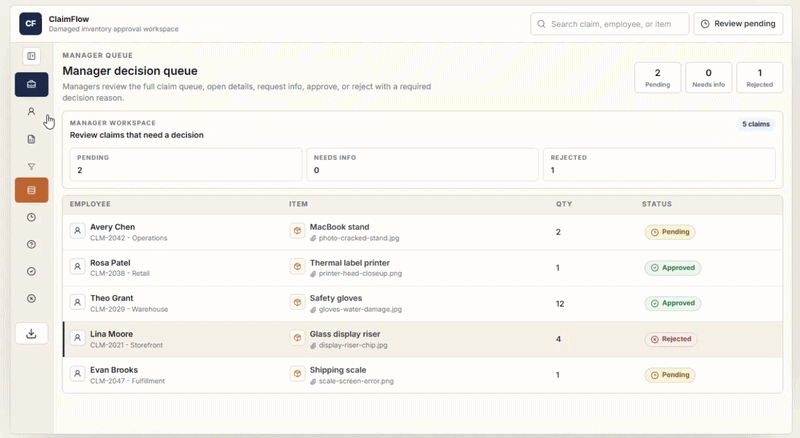The image size is (800, 438).
Task: Select the Rosa Patel name text
Action: pos(110,262)
